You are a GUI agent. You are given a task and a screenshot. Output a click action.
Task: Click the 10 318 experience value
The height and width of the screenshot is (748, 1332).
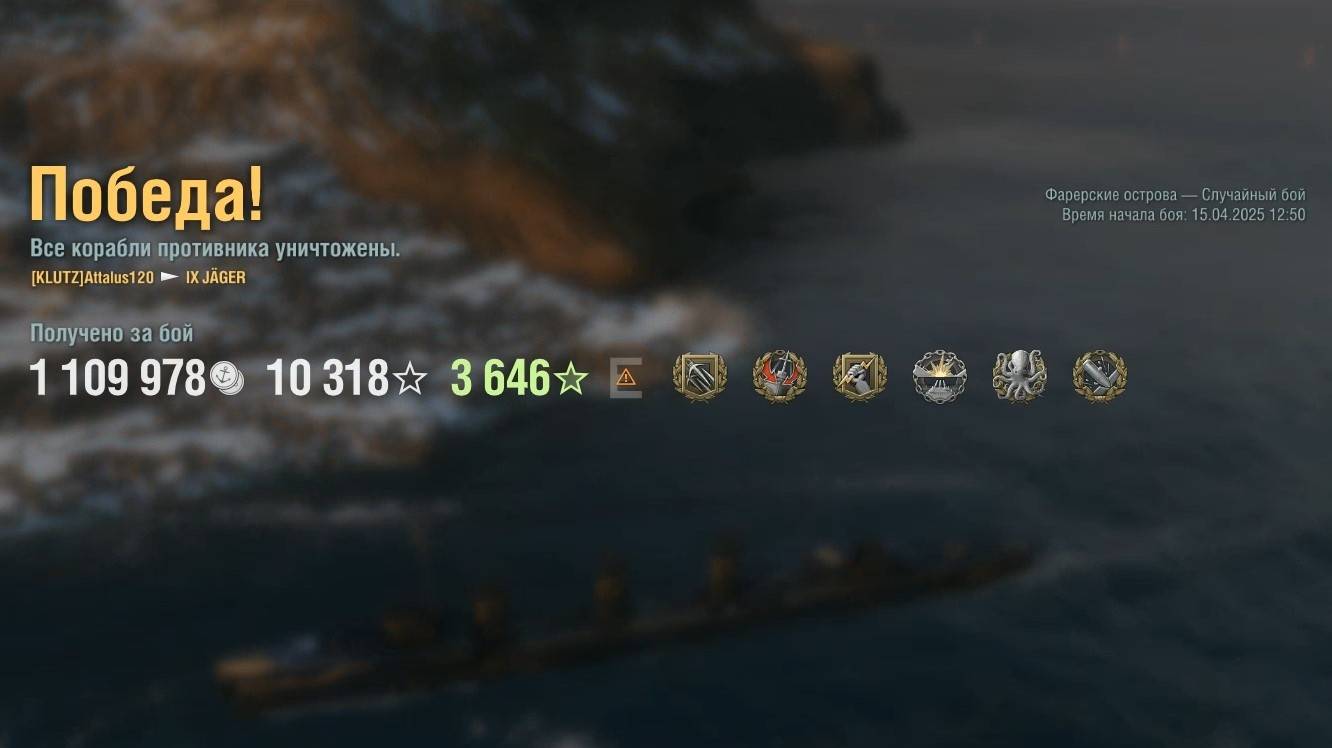[x=328, y=379]
